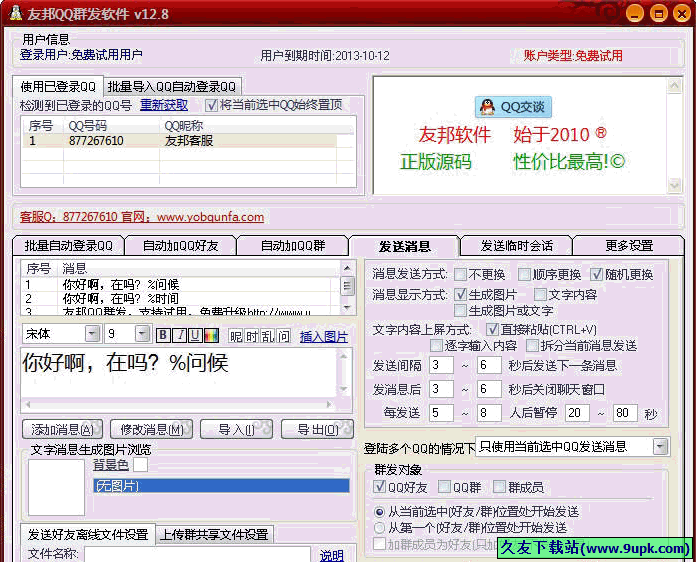
Task: Maximize the 友邦QQ群发软件 window
Action: click(x=659, y=13)
